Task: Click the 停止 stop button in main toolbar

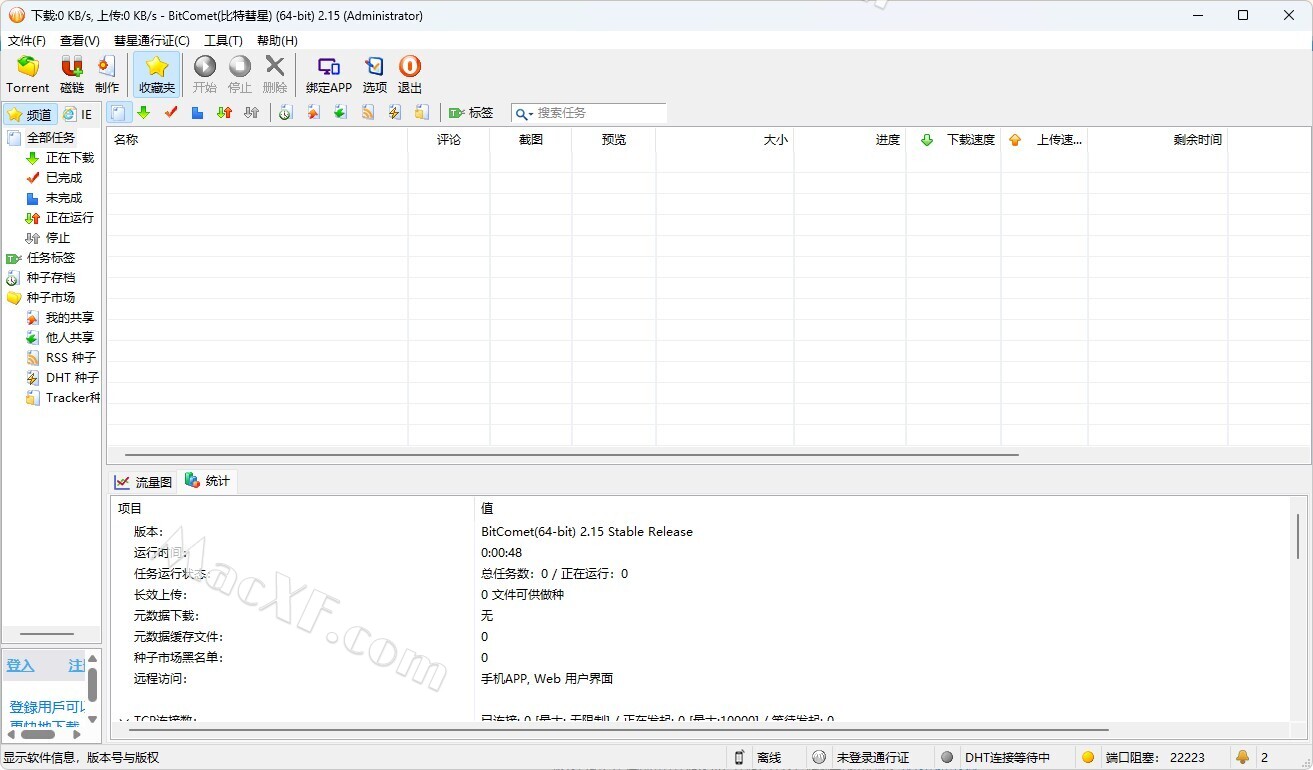Action: tap(240, 75)
